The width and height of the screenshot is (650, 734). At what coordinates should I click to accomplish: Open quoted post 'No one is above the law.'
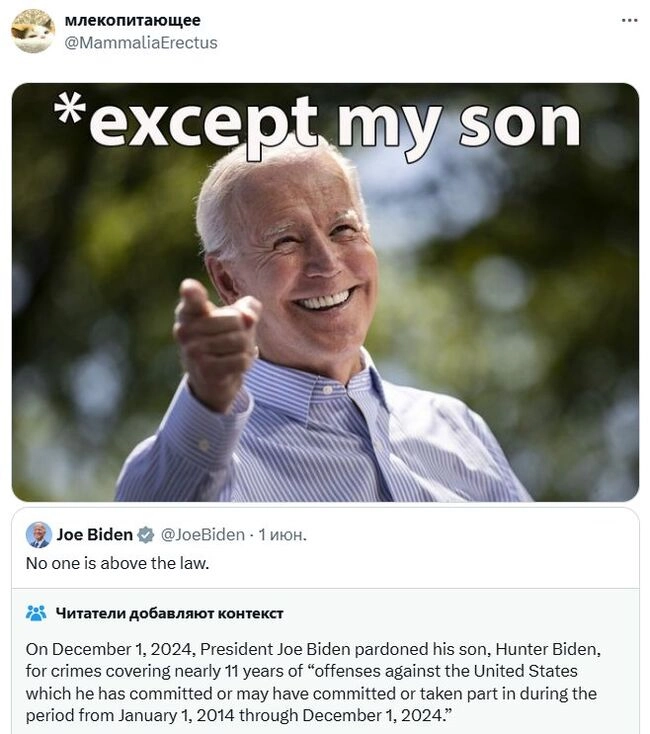tap(117, 563)
